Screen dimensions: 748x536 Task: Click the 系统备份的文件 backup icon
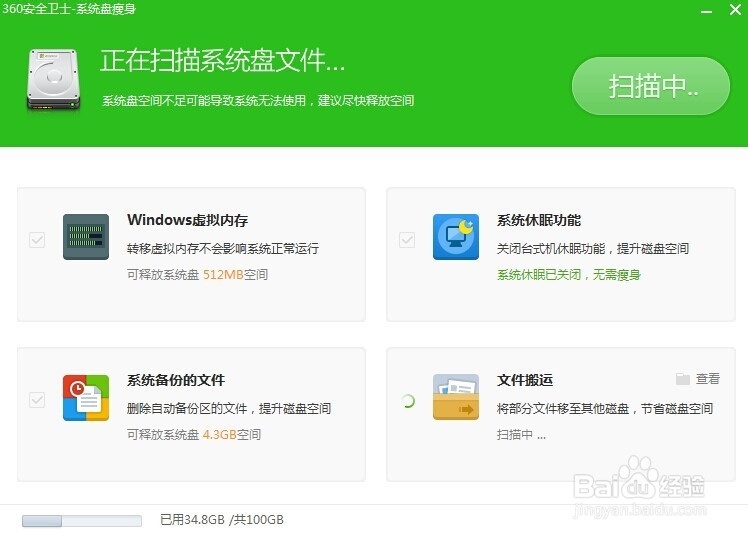tap(86, 398)
